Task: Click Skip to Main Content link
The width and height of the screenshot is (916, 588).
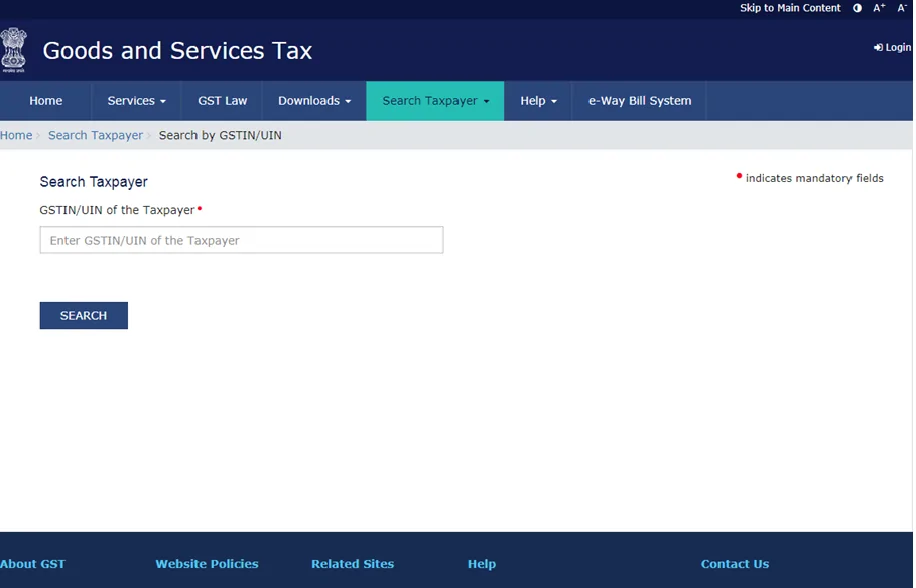Action: pos(790,8)
